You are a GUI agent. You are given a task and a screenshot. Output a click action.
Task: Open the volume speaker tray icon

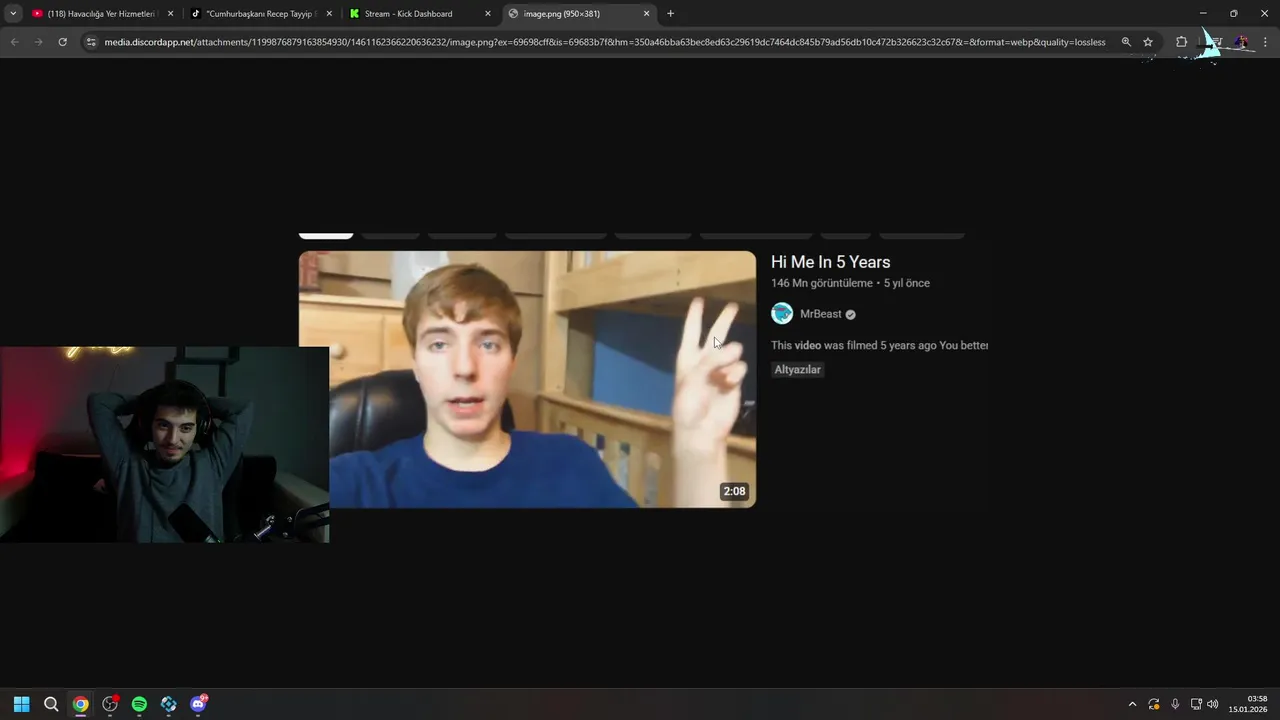point(1213,704)
